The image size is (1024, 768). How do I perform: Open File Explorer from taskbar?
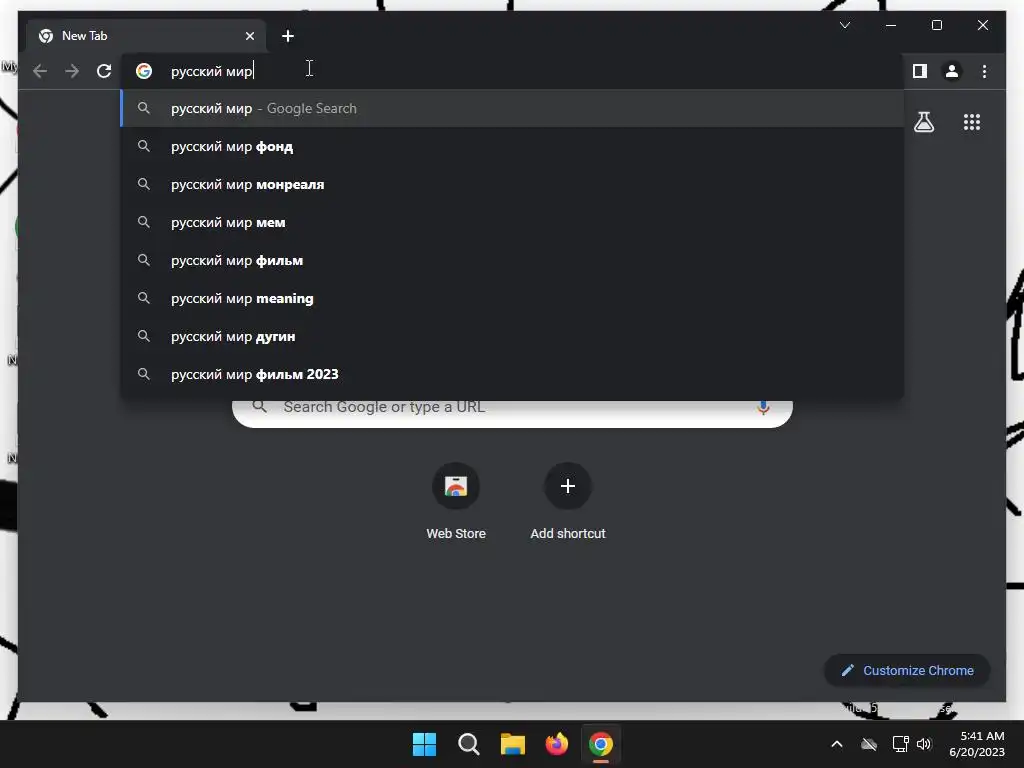[513, 744]
